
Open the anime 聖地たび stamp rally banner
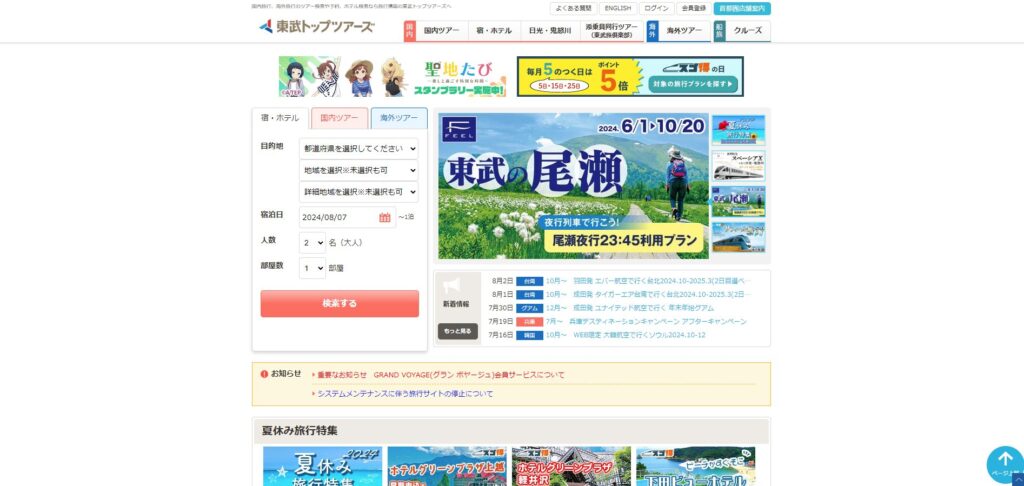tap(392, 77)
